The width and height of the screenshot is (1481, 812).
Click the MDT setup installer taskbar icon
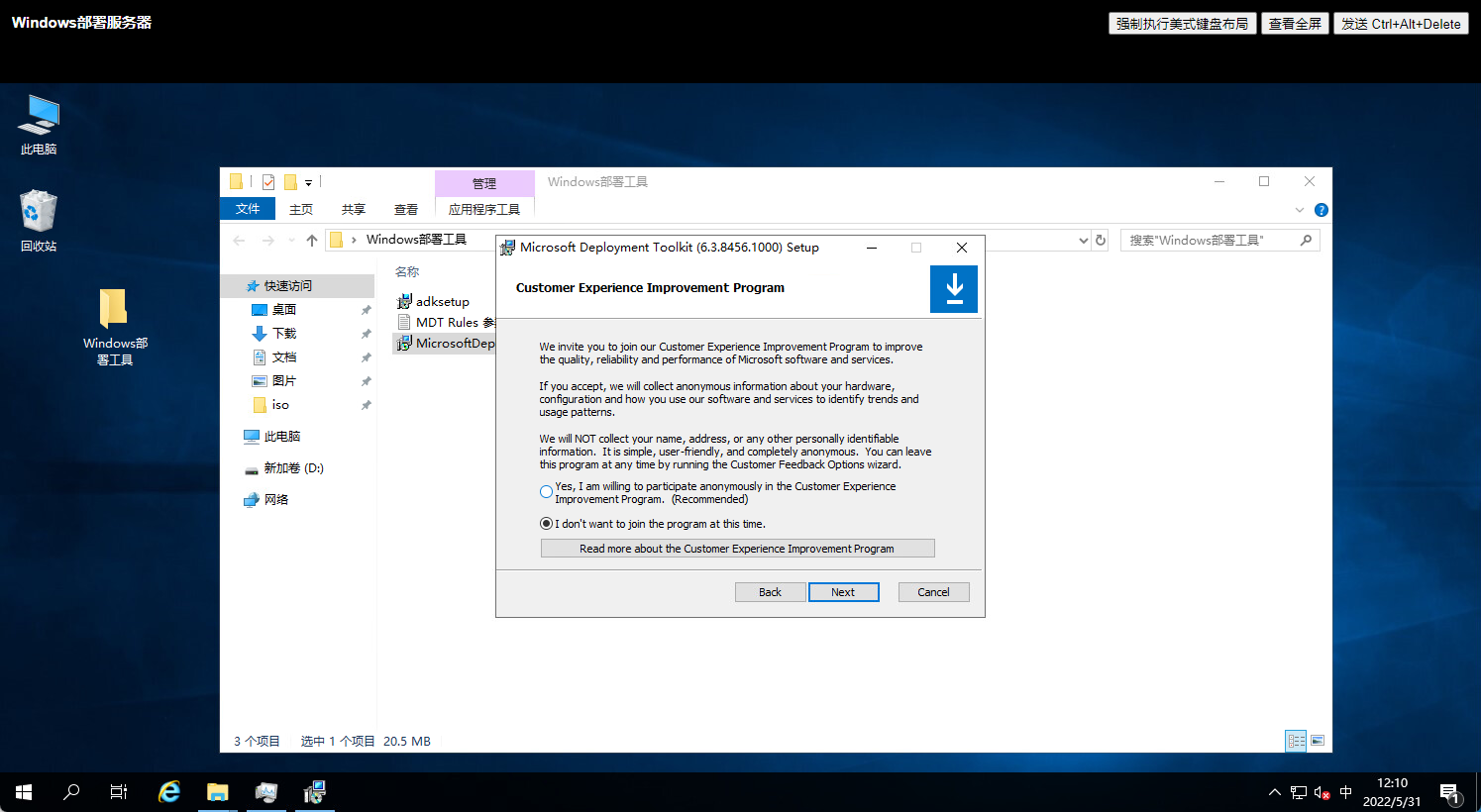point(314,792)
